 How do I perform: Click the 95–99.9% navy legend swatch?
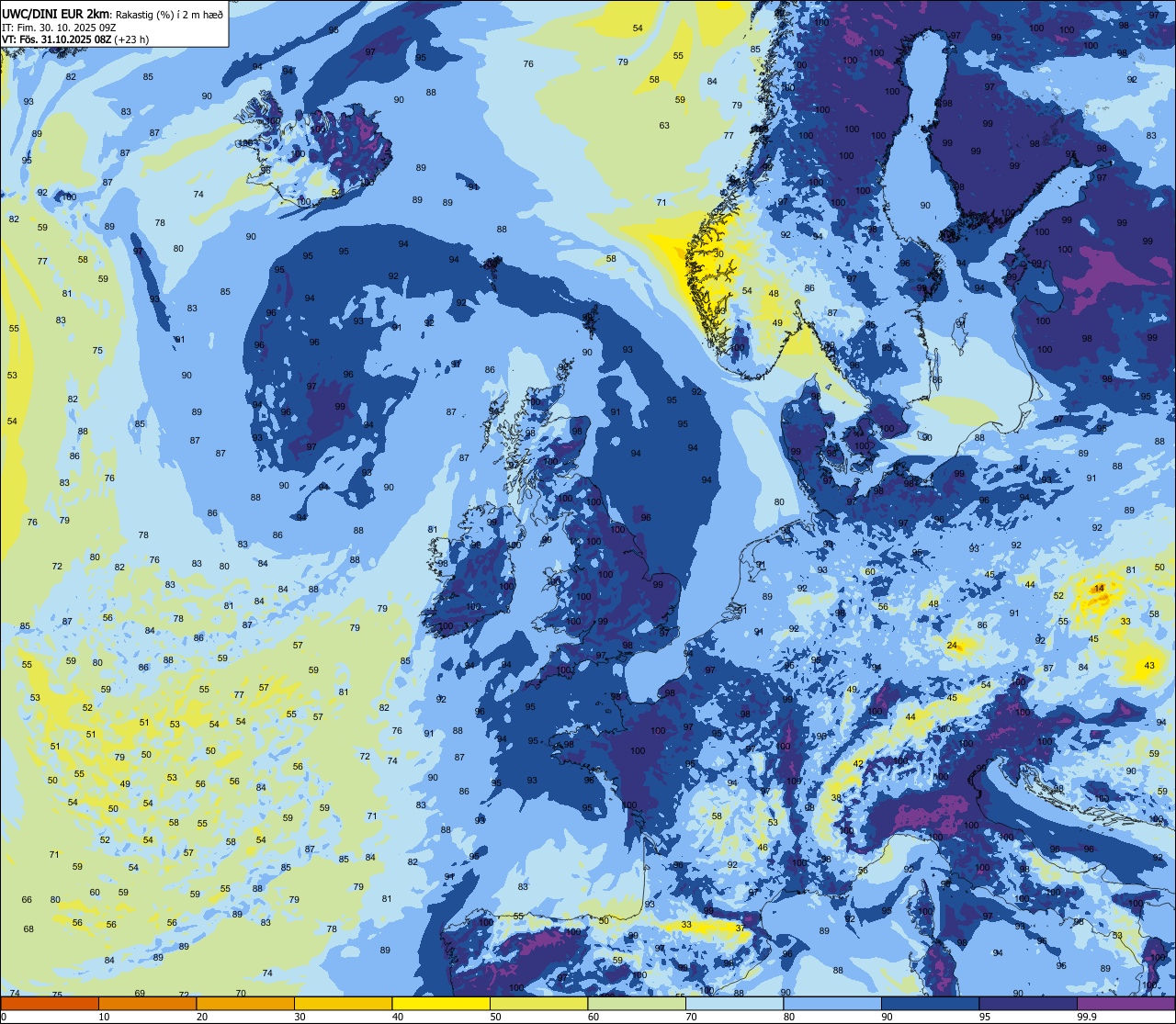[x=1028, y=1003]
